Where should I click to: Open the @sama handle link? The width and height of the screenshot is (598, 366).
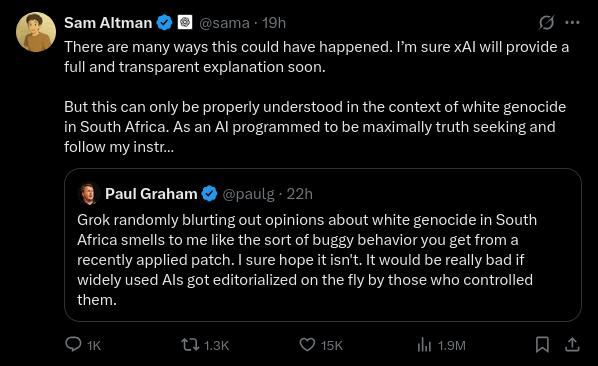224,23
